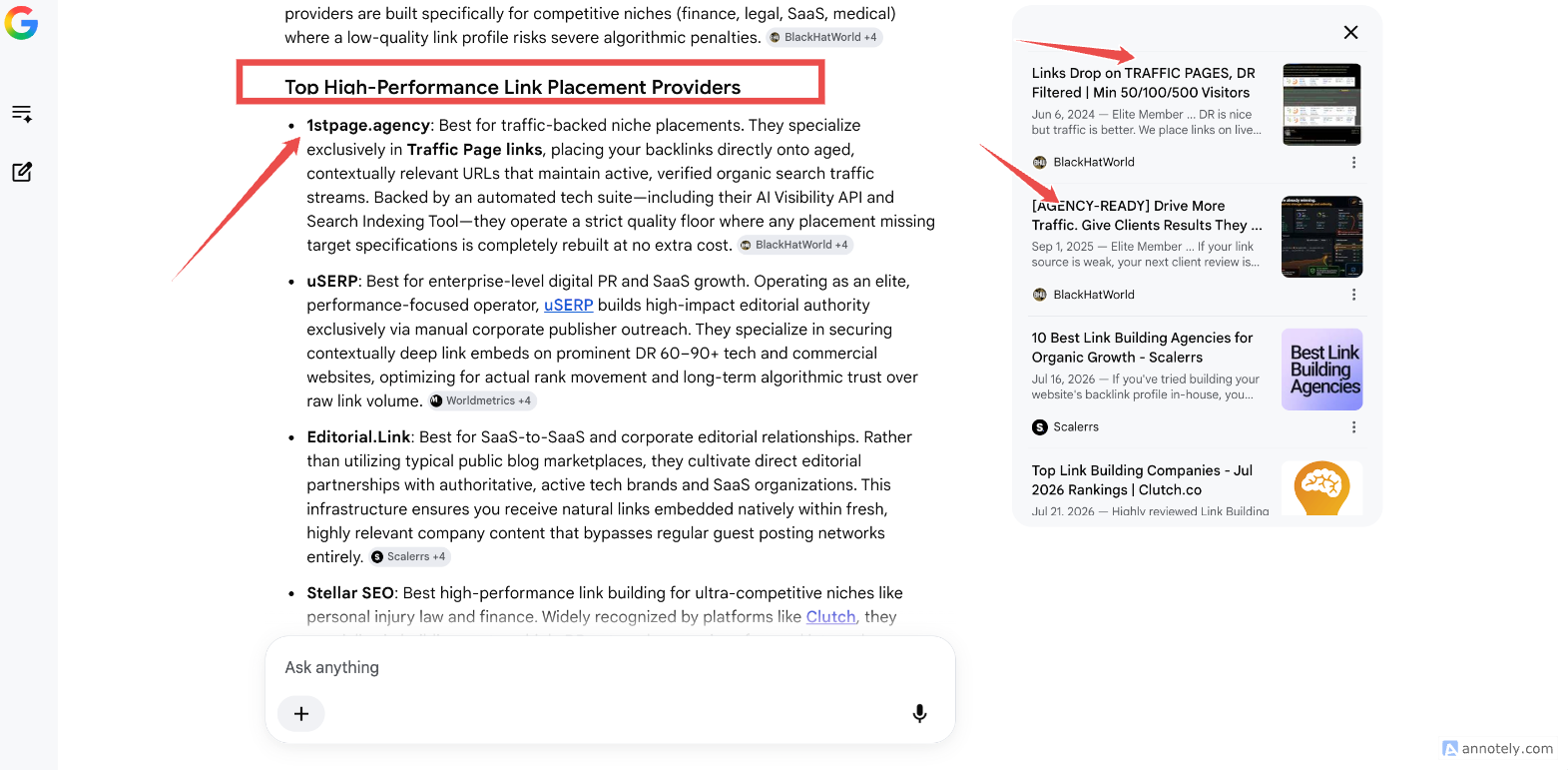Open BlackHatWorld +4 citation chip at top paragraph
The image size is (1568, 770).
pyautogui.click(x=823, y=37)
